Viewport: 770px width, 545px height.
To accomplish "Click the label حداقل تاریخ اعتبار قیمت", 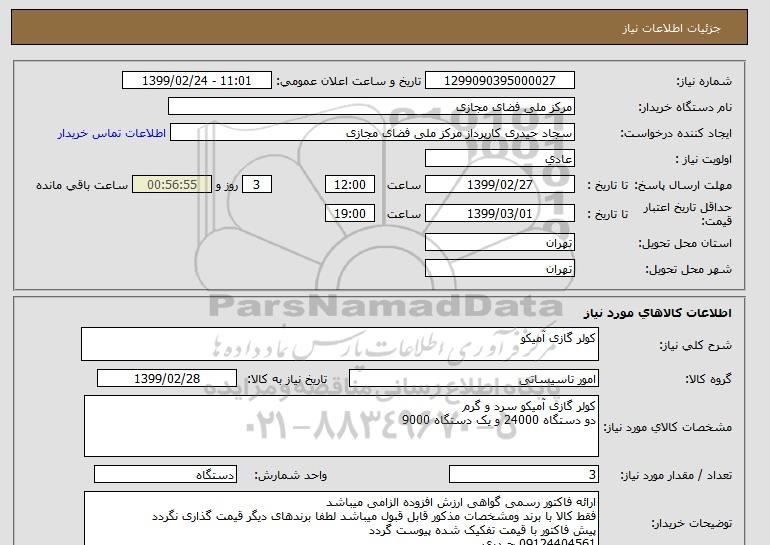I will pos(688,214).
